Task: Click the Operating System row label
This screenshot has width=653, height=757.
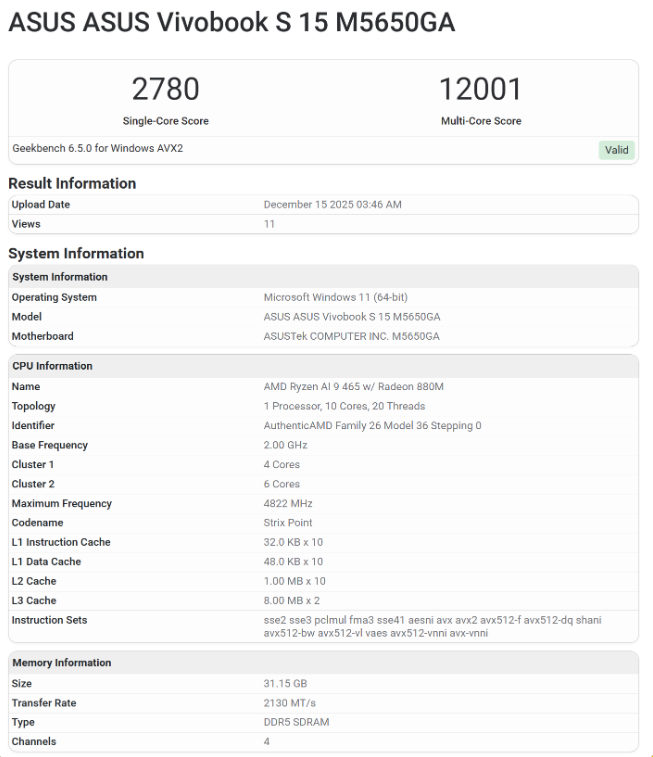Action: tap(54, 297)
